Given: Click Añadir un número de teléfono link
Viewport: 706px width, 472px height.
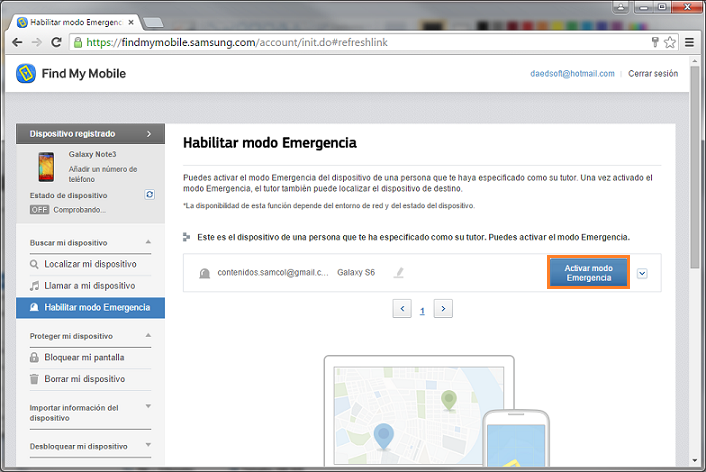Looking at the screenshot, I should point(103,174).
